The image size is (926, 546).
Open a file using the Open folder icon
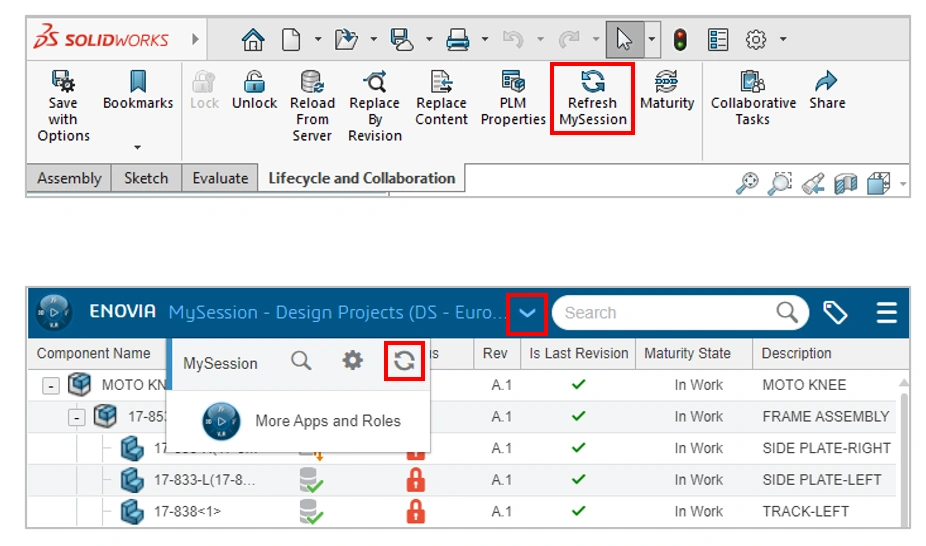coord(346,40)
